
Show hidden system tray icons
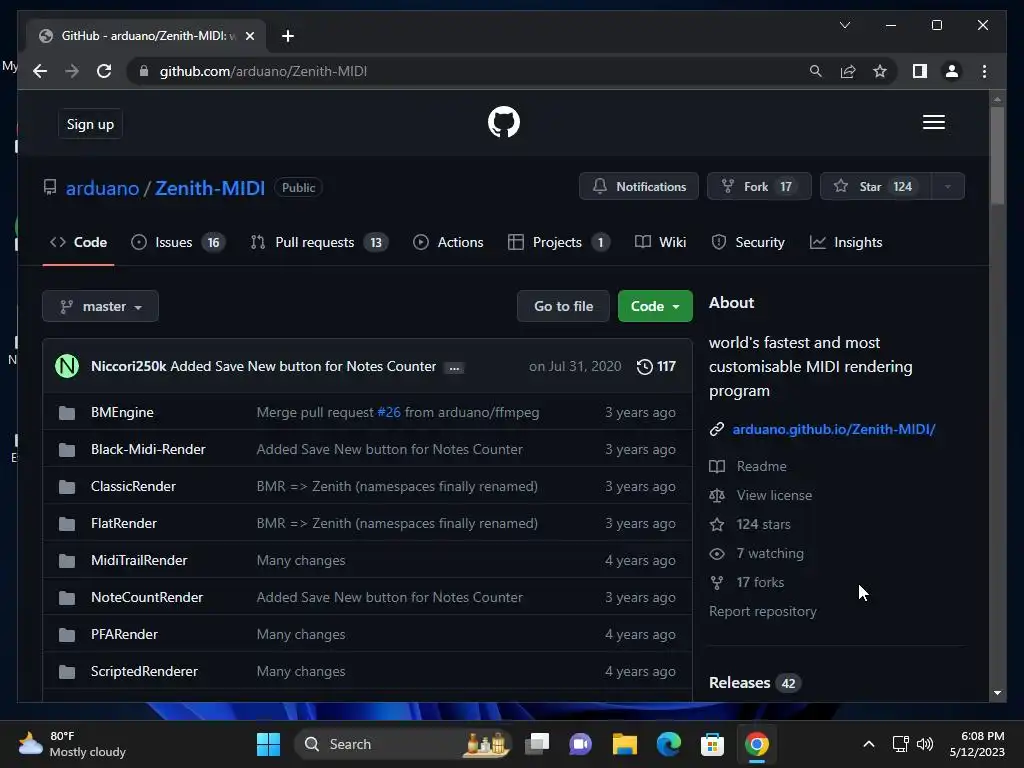click(869, 744)
